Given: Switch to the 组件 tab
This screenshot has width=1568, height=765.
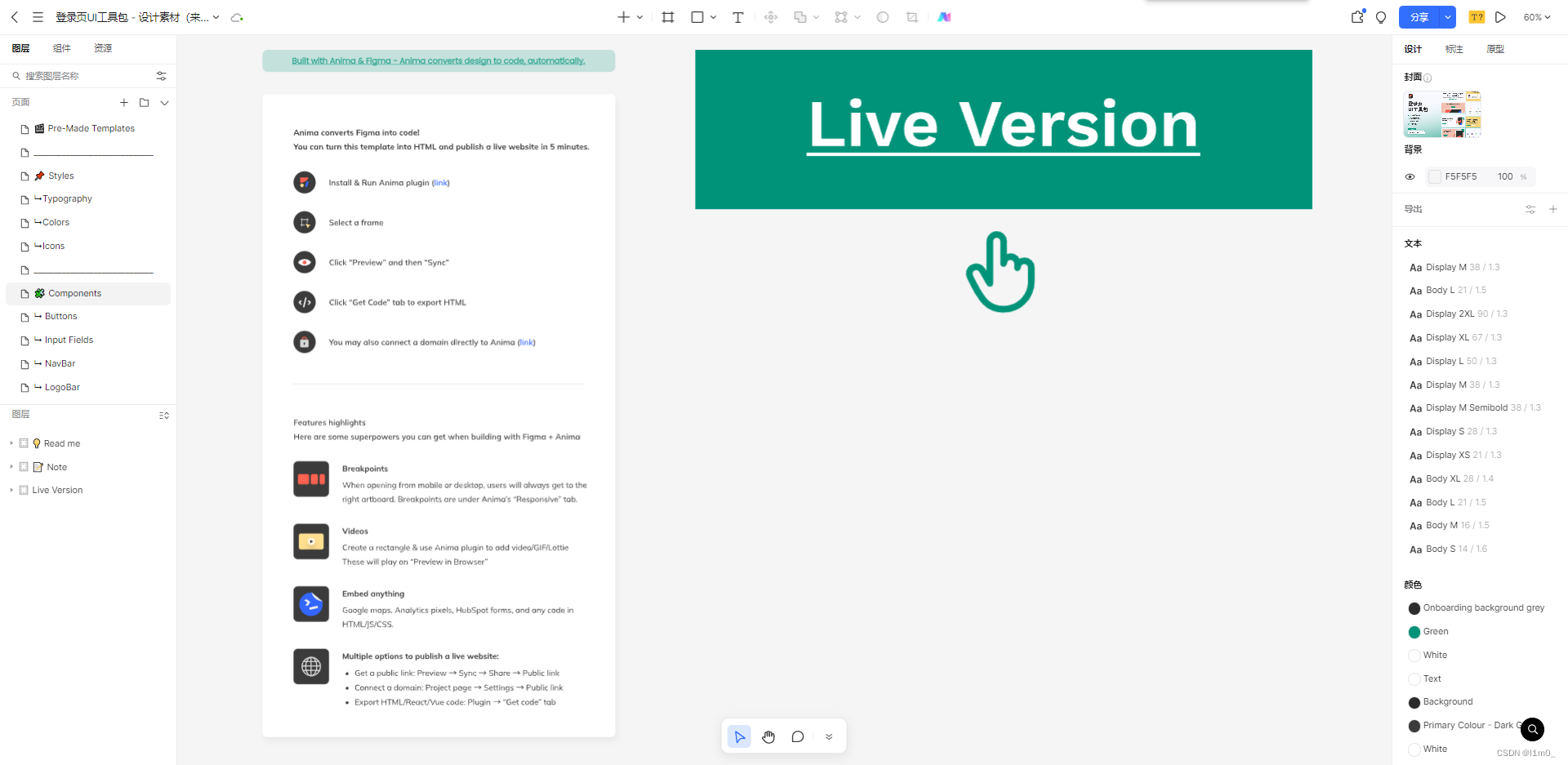Looking at the screenshot, I should pyautogui.click(x=62, y=48).
